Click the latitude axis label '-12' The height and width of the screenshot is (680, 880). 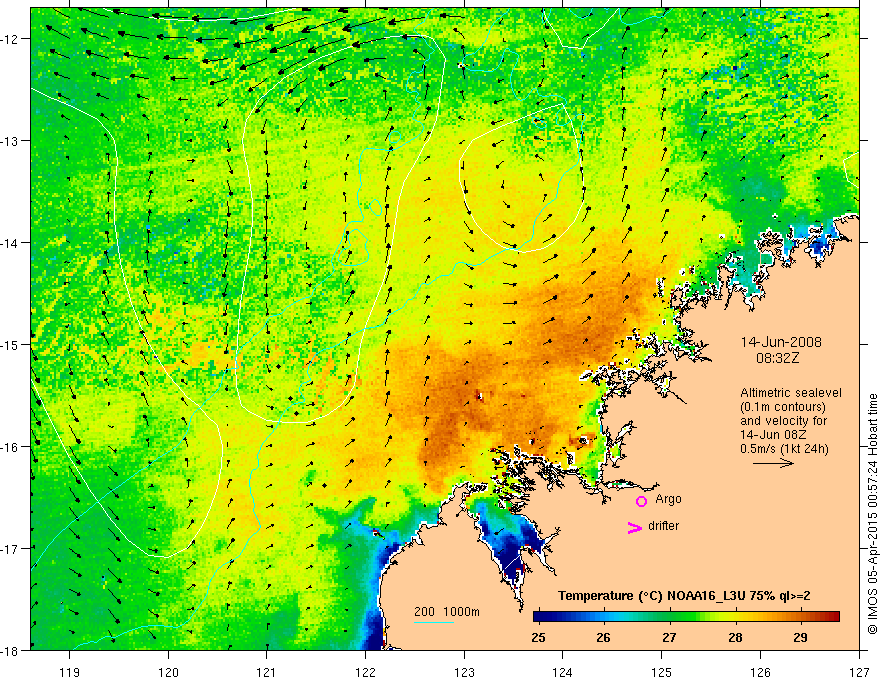coord(12,39)
